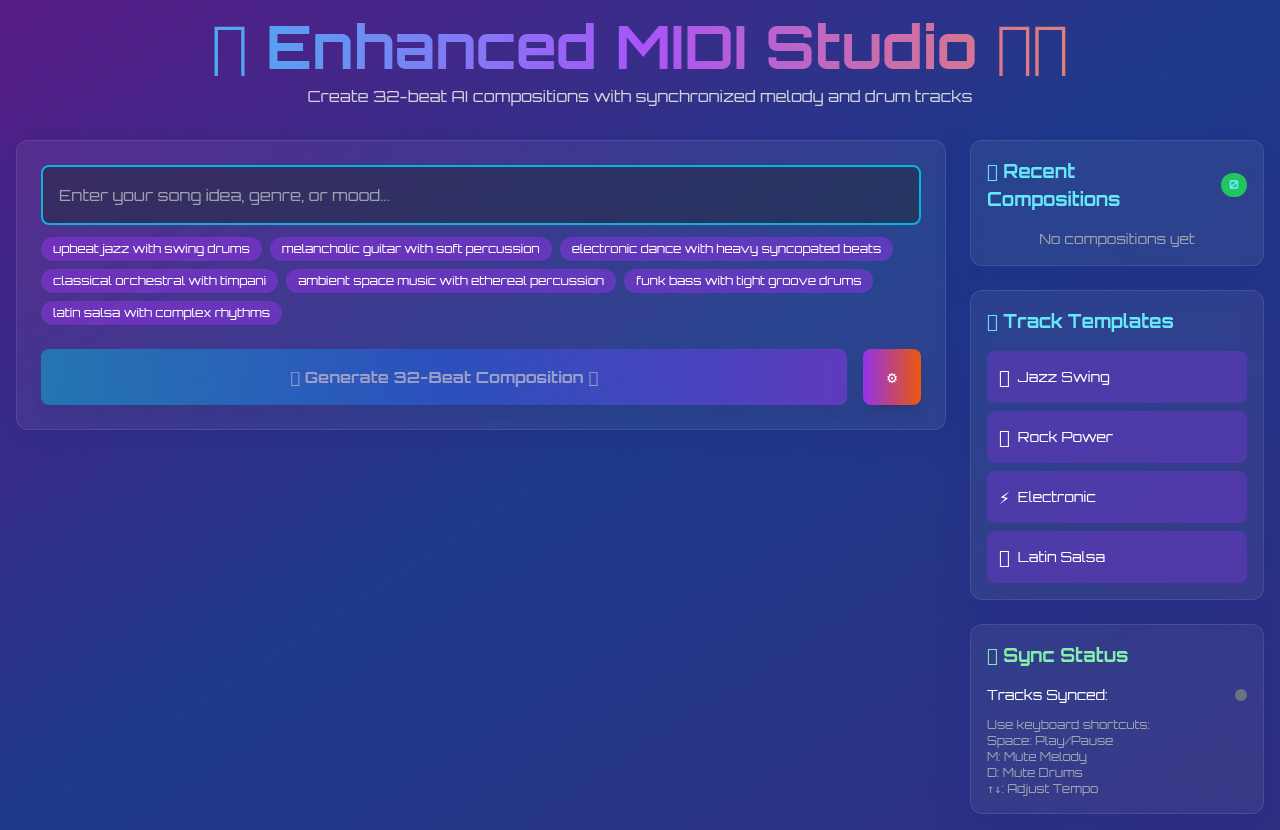
Task: Open the Rock Power track template
Action: (x=1117, y=437)
